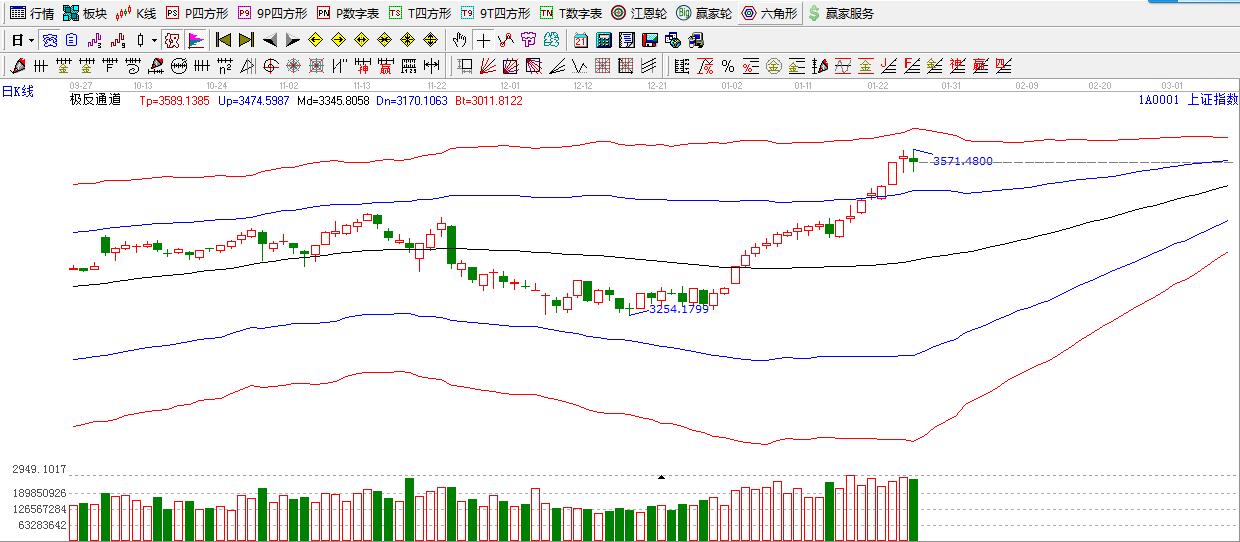Screen dimensions: 1240x542
Task: Open the 江恩轮 Gann wheel tool
Action: click(638, 13)
